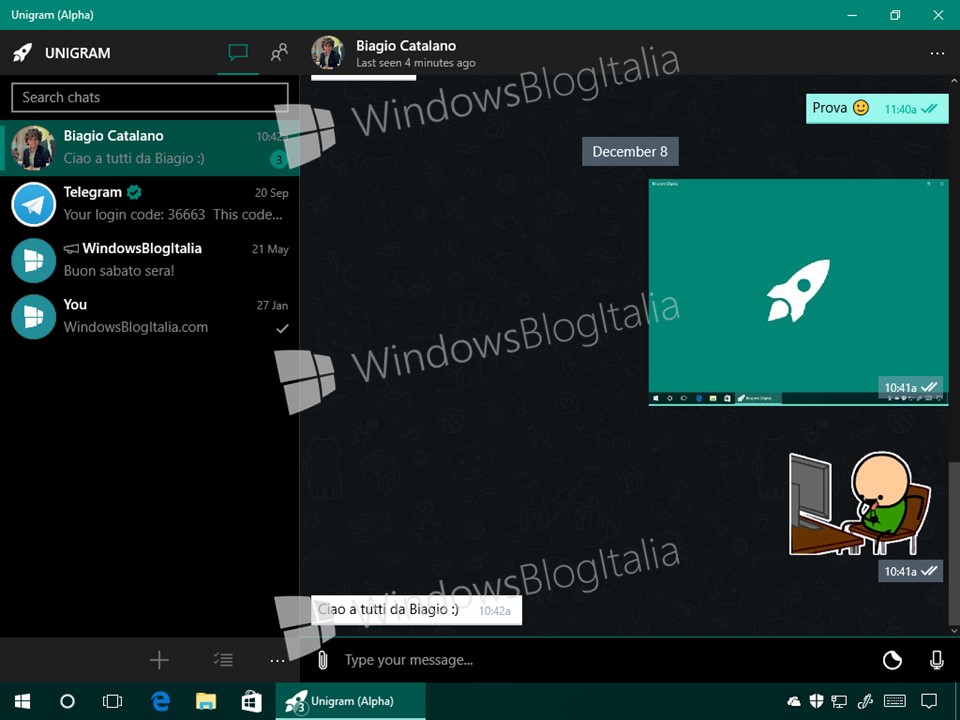Click the paperclip attach file icon
This screenshot has width=960, height=720.
[323, 660]
